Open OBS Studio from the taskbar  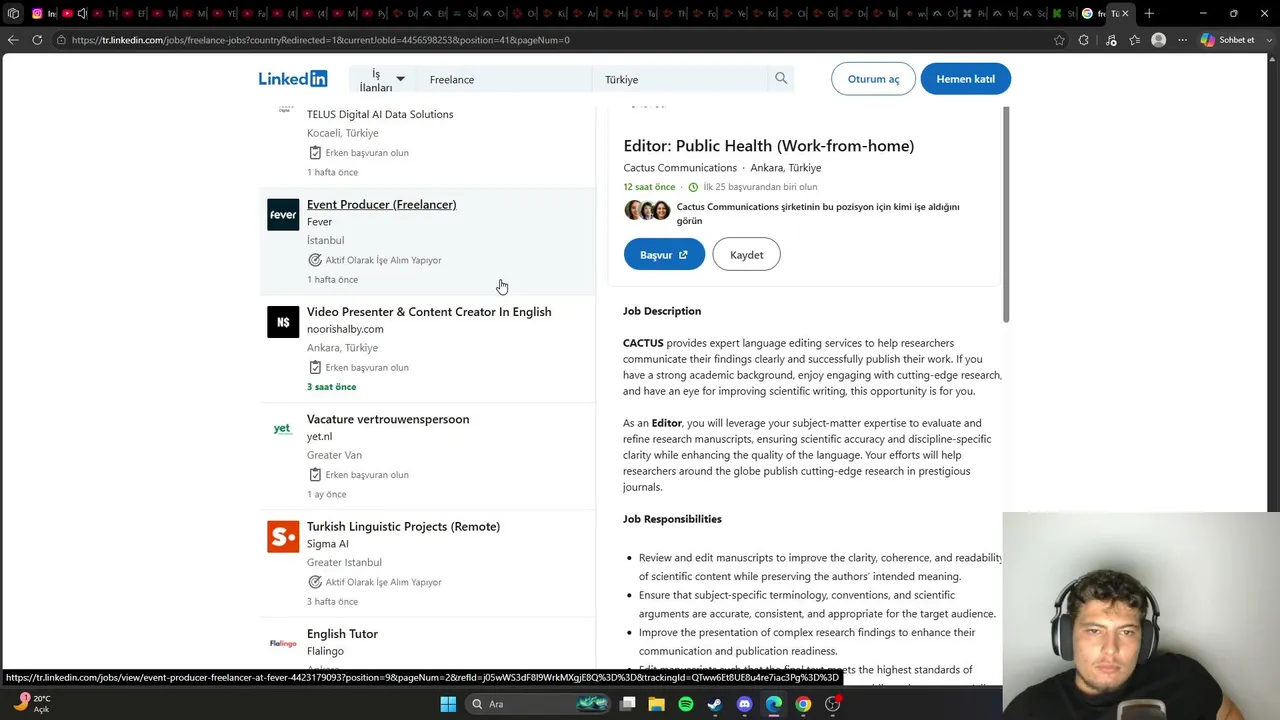(832, 704)
